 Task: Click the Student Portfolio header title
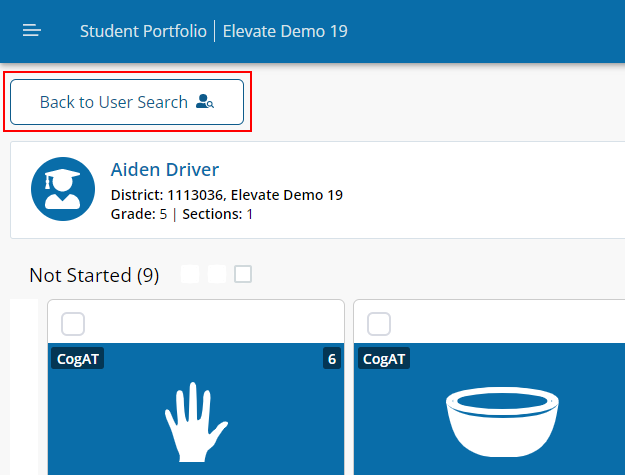point(143,31)
